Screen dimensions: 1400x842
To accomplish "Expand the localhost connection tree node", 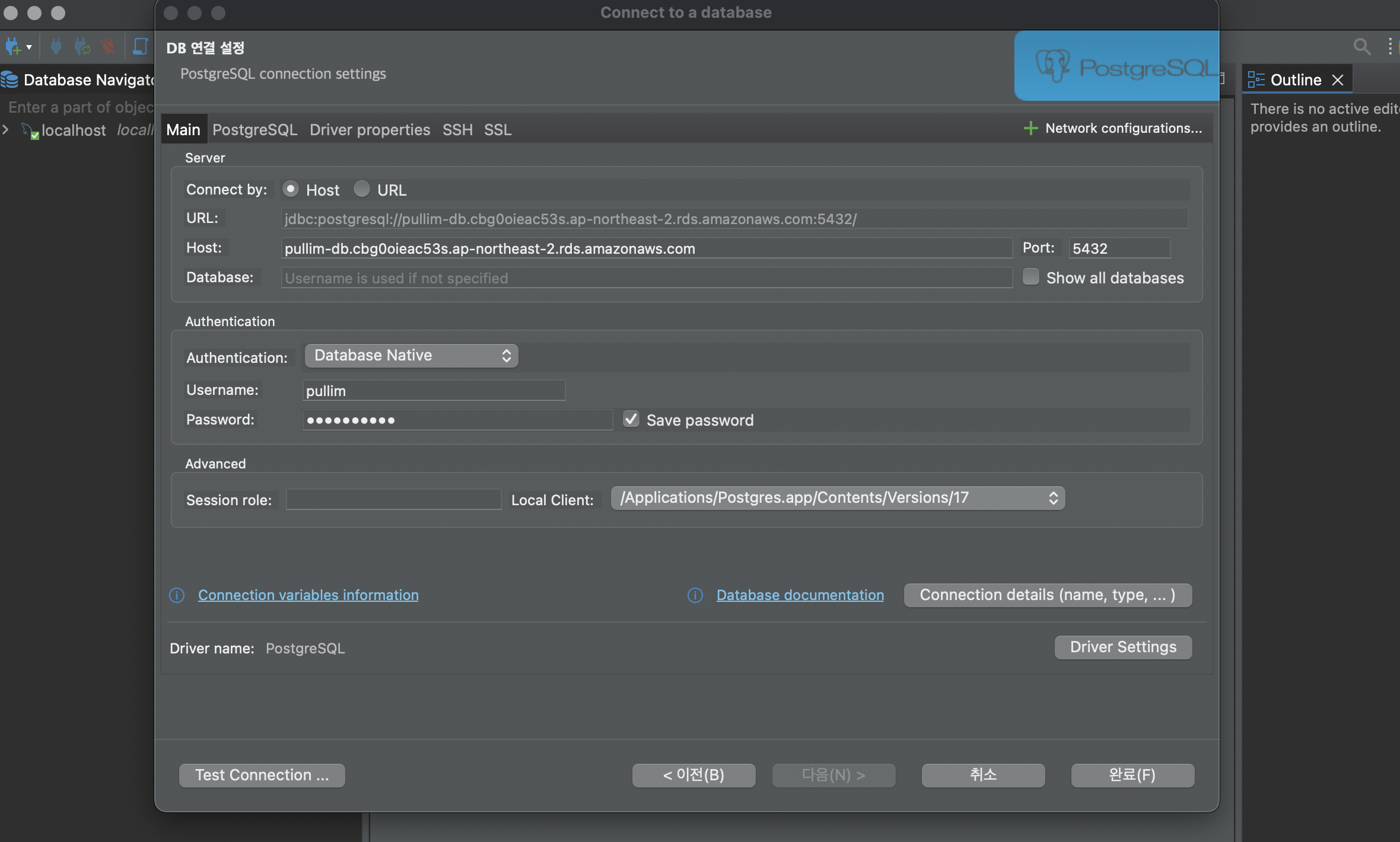I will [6, 129].
